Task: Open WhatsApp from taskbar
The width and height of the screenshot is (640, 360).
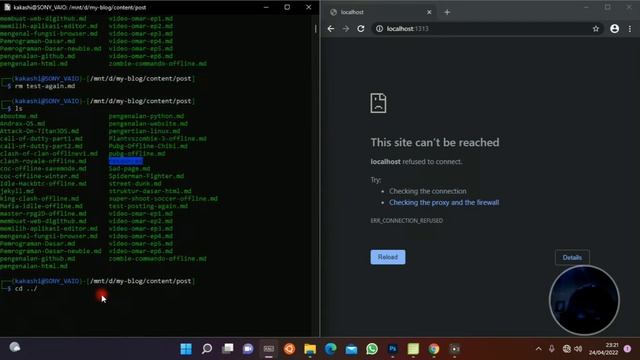Action: coord(372,349)
